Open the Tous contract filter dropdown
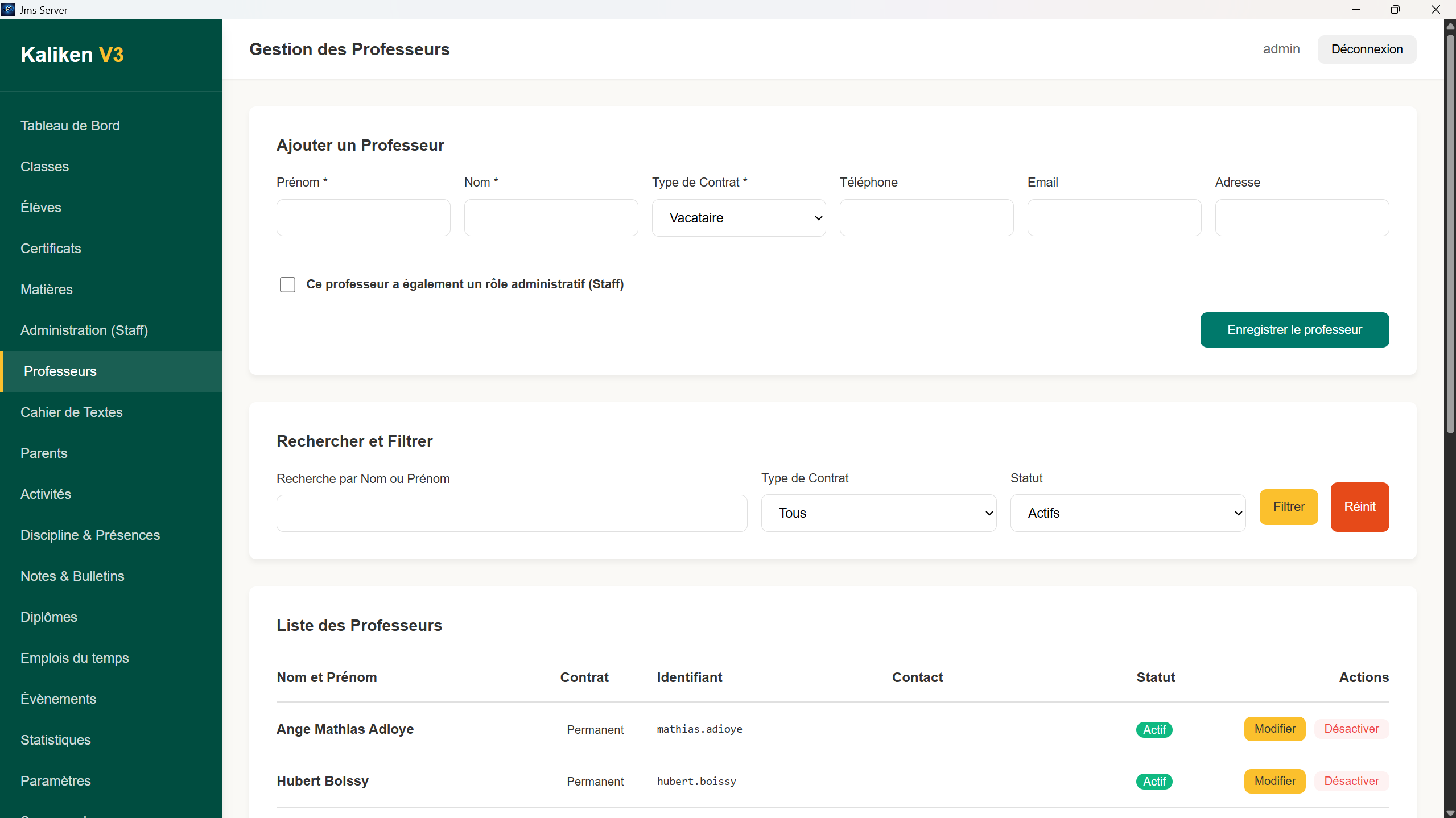Viewport: 1456px width, 818px height. click(x=878, y=513)
